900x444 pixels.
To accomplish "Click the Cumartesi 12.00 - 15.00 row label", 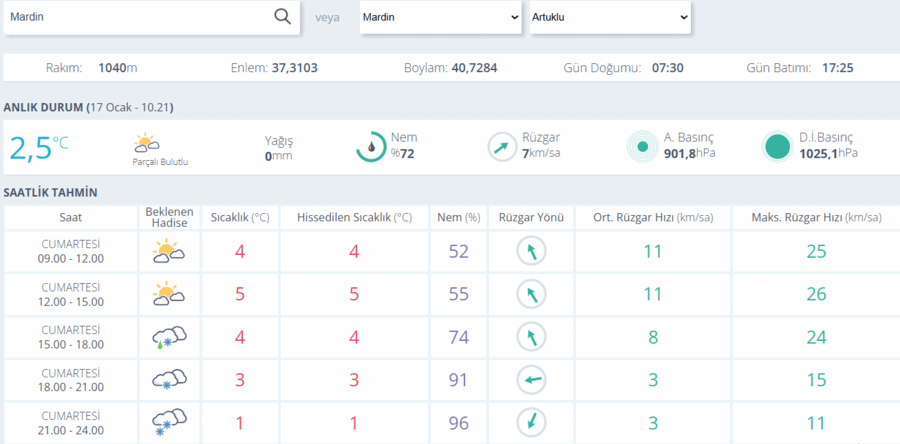I will (x=72, y=294).
